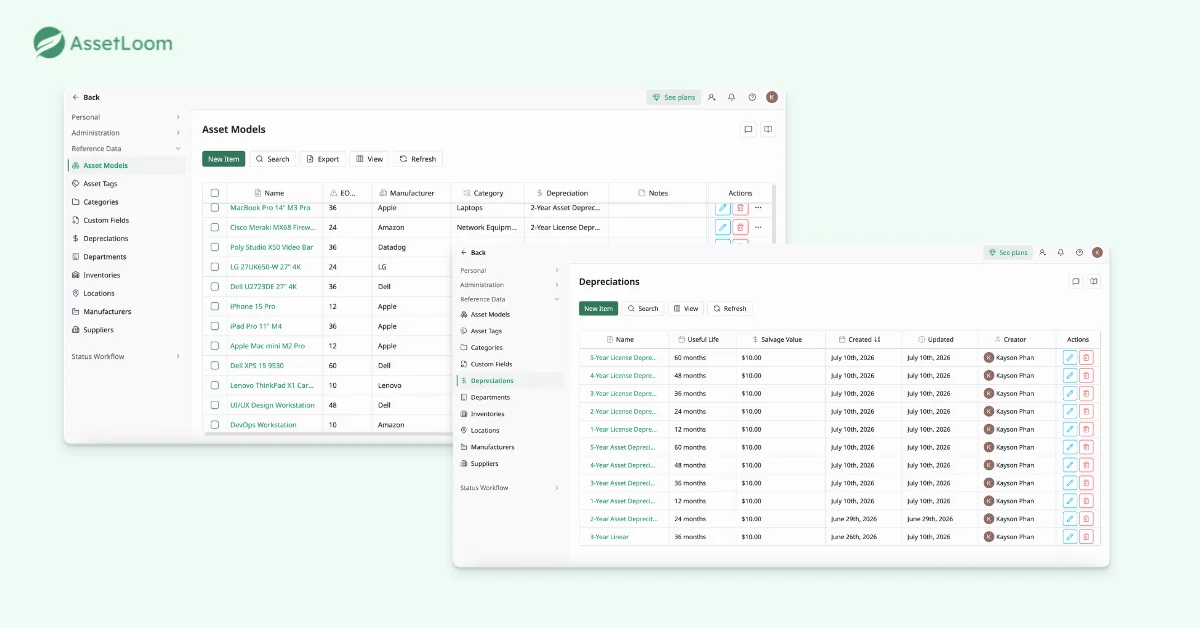1200x628 pixels.
Task: Open the View options on Depreciations page
Action: (x=686, y=308)
